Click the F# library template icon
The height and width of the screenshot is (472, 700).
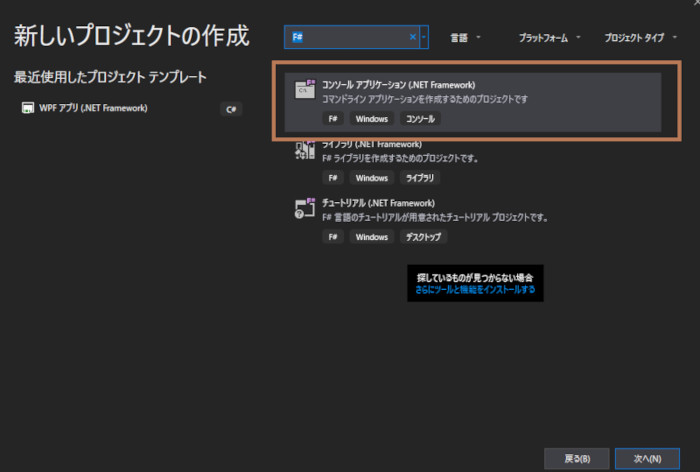click(x=305, y=150)
